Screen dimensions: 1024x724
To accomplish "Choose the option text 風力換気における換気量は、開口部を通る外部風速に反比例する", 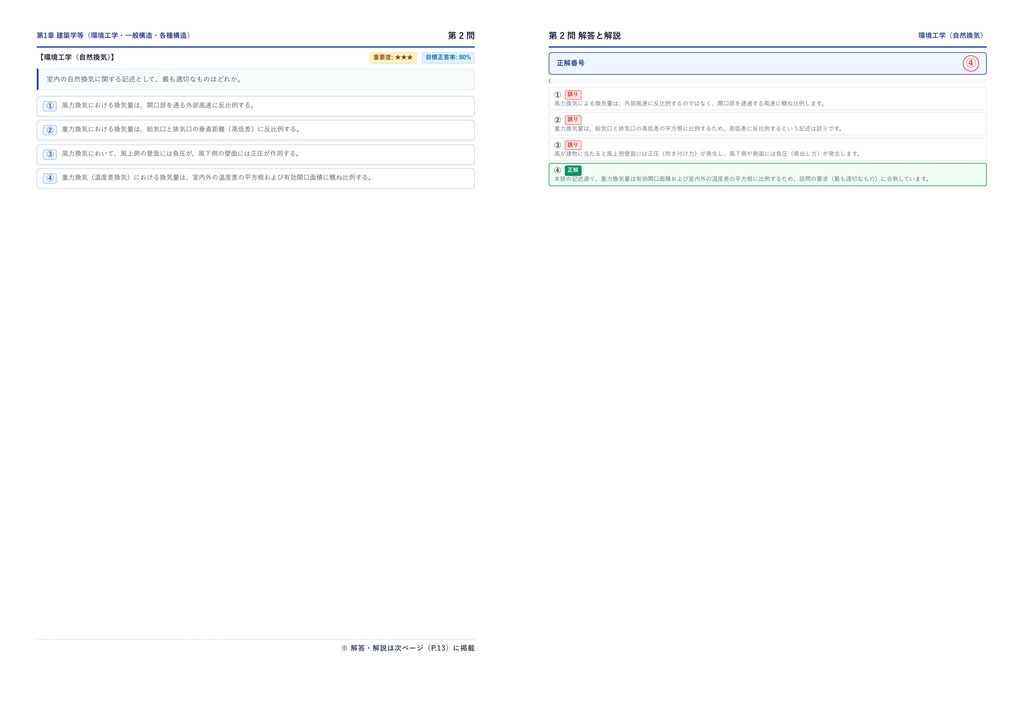I will [158, 105].
